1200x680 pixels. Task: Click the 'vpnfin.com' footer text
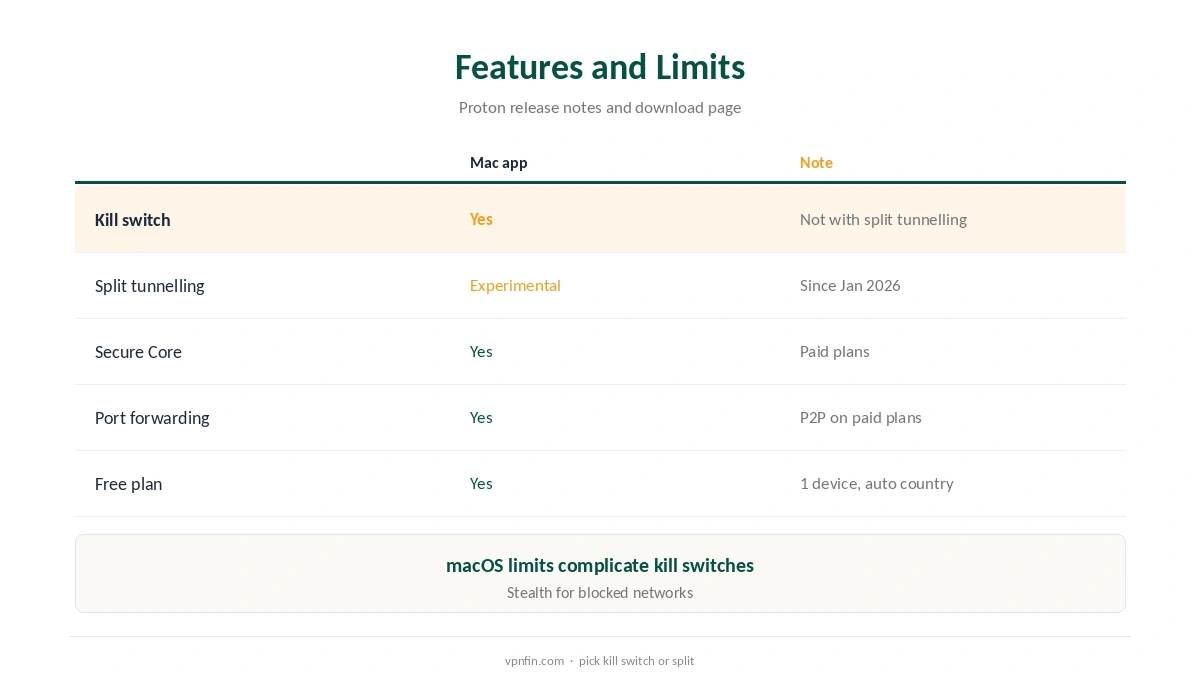[x=534, y=661]
